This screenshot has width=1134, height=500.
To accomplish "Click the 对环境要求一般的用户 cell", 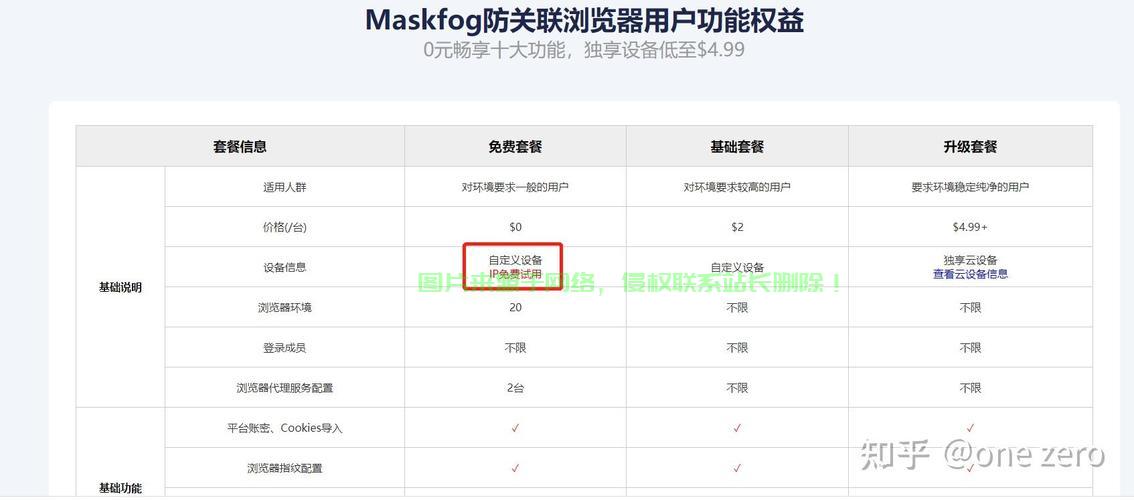I will coord(515,187).
